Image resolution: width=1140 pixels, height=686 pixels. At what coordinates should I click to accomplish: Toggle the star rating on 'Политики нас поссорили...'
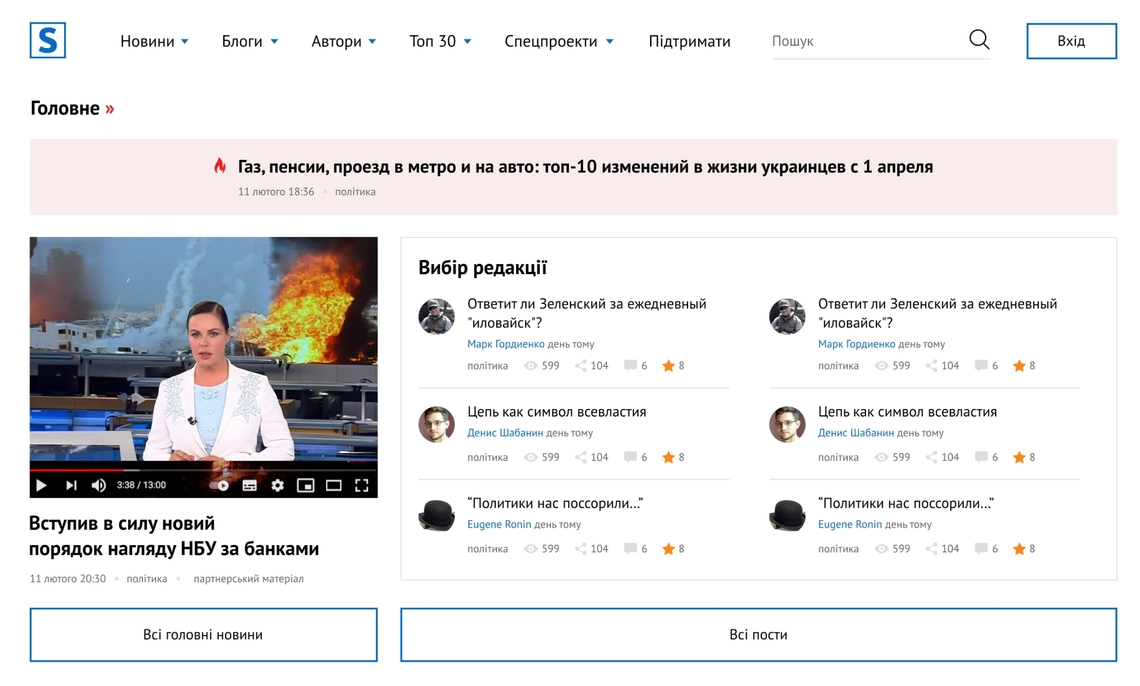[x=668, y=548]
